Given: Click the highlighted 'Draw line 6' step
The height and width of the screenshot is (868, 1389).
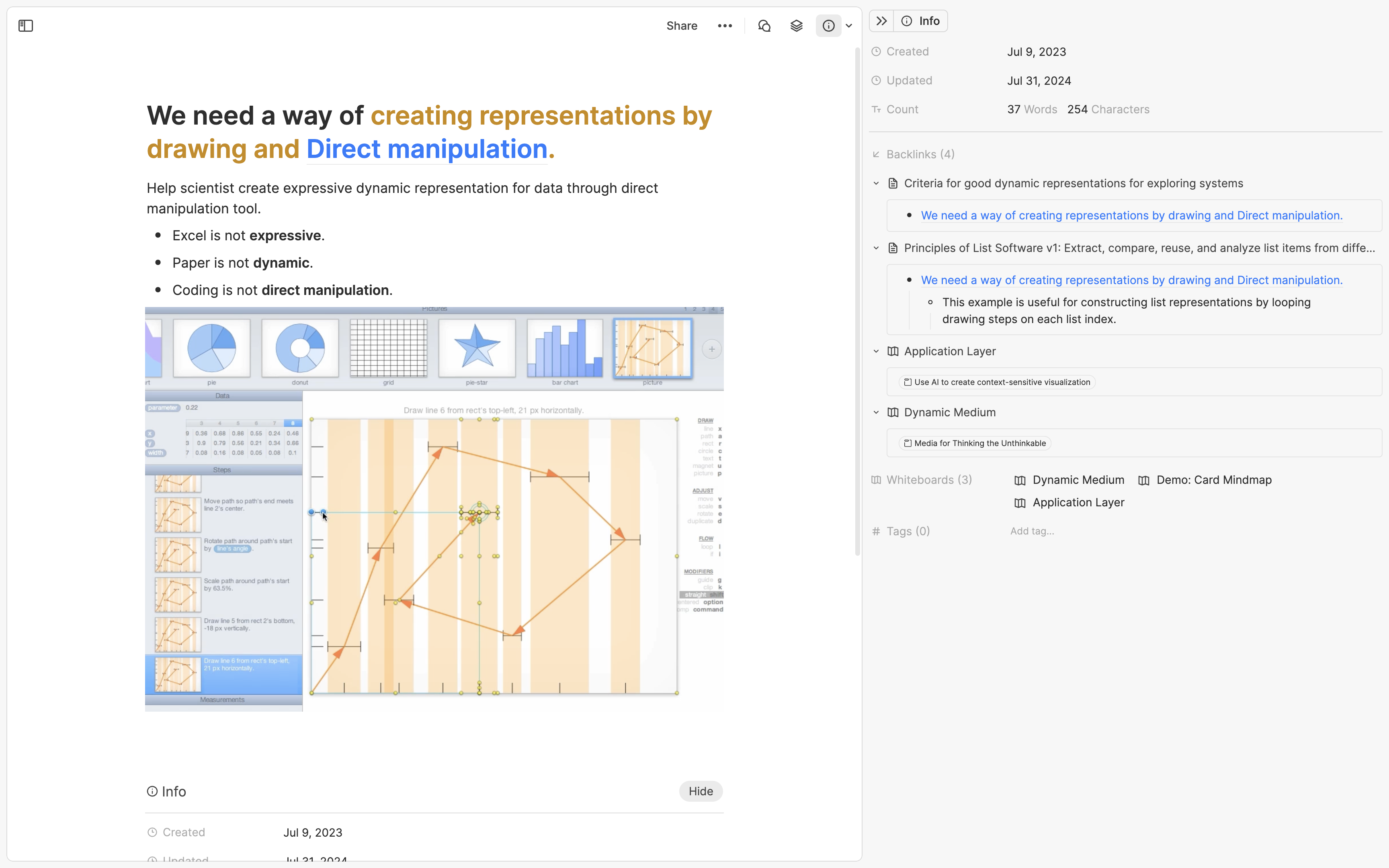Looking at the screenshot, I should (x=224, y=675).
